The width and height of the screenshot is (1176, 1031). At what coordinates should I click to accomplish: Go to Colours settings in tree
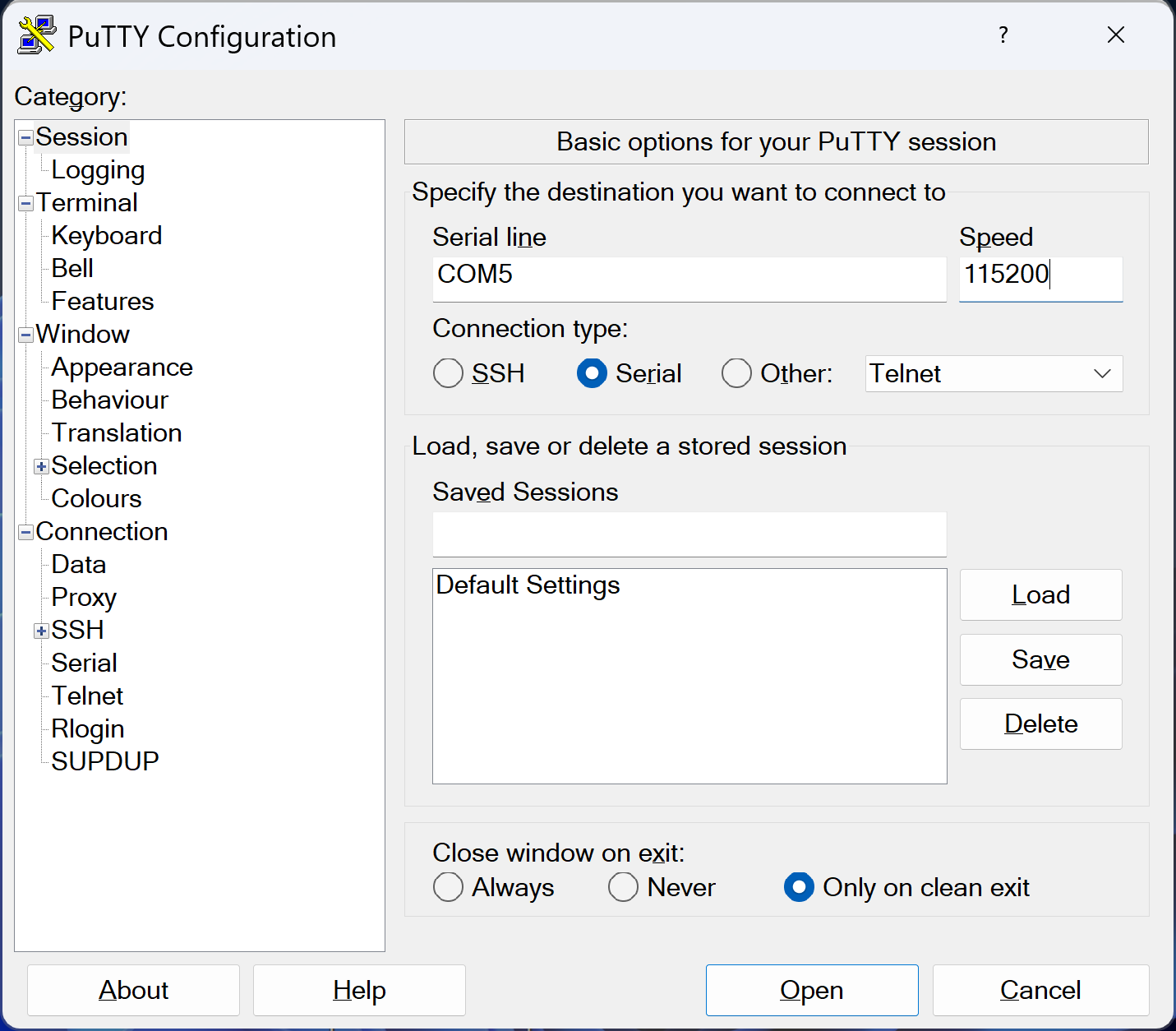pos(96,499)
